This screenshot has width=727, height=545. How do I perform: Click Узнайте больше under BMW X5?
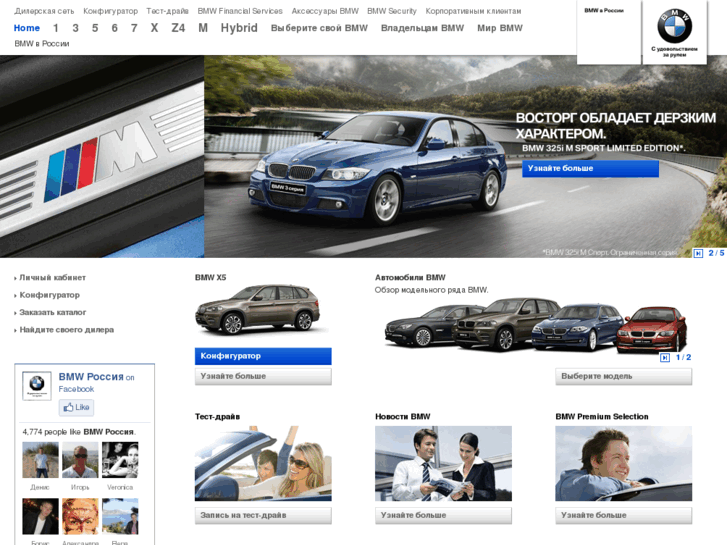(263, 376)
